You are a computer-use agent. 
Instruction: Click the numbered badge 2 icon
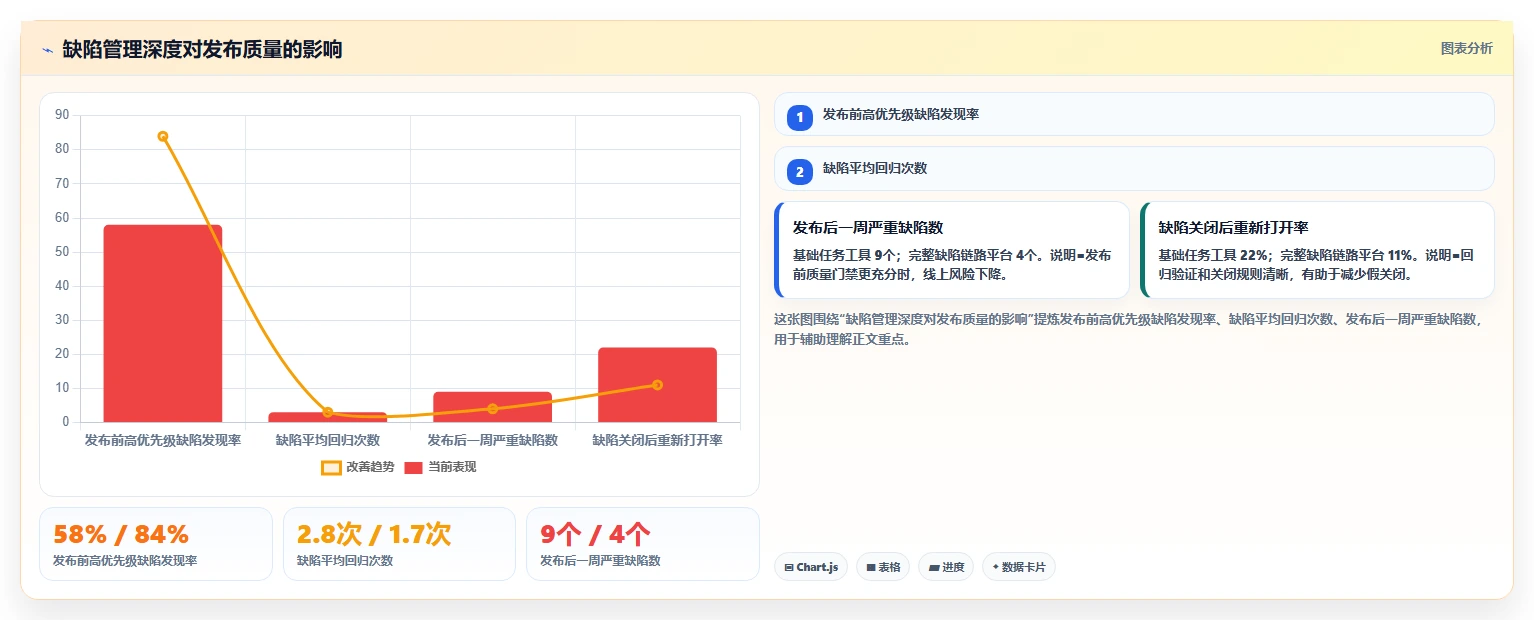[x=799, y=170]
